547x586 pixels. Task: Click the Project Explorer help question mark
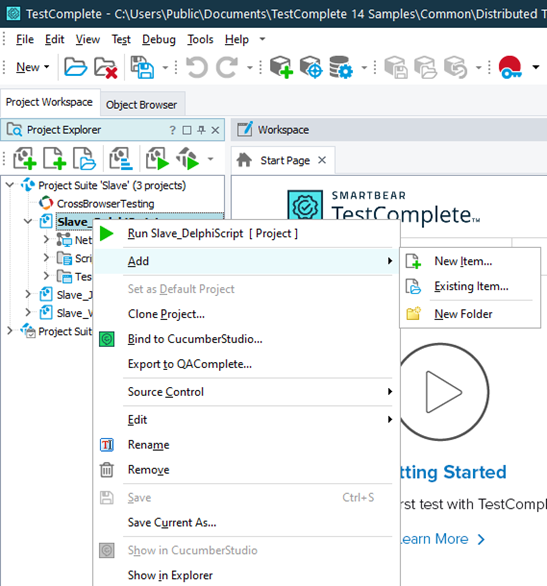(172, 130)
